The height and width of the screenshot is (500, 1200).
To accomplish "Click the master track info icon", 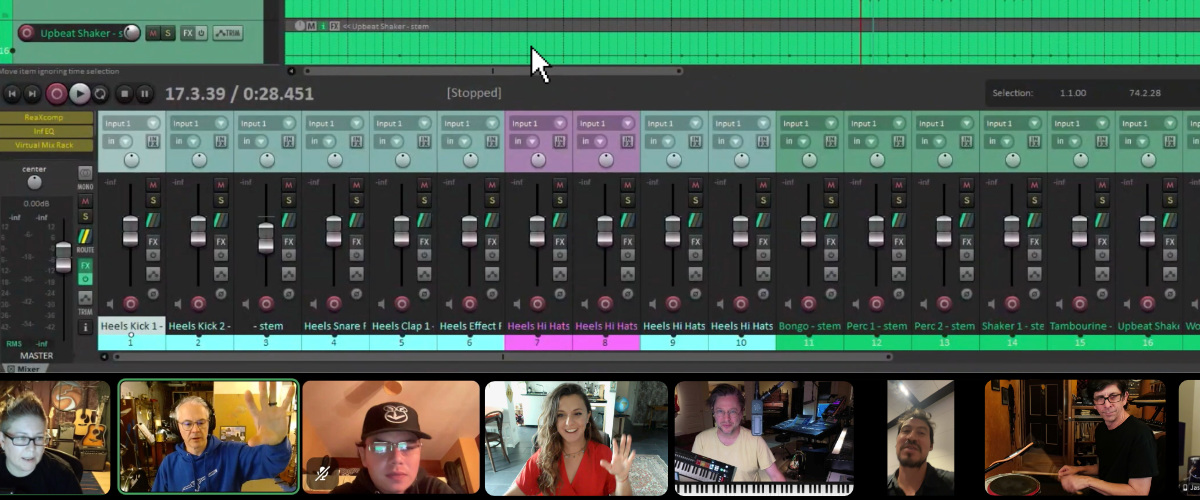I will pyautogui.click(x=85, y=327).
